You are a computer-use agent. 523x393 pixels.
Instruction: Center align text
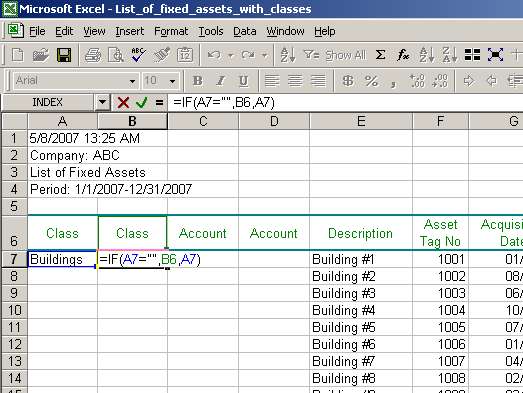tap(295, 81)
